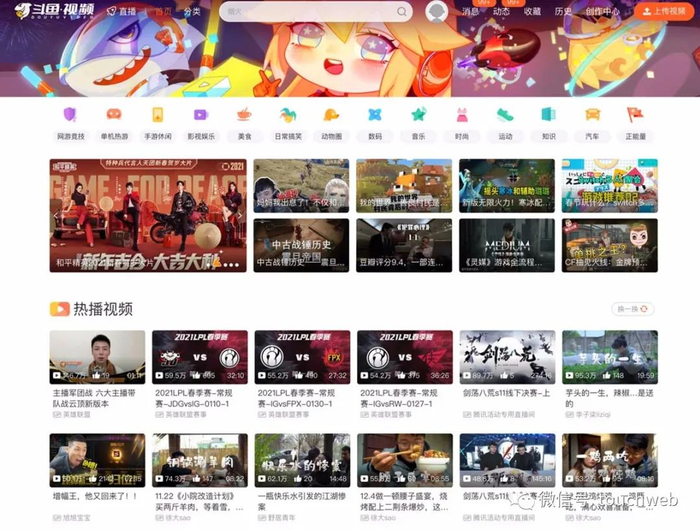Click the 上传视频 upload button
700x530 pixels.
pyautogui.click(x=664, y=12)
